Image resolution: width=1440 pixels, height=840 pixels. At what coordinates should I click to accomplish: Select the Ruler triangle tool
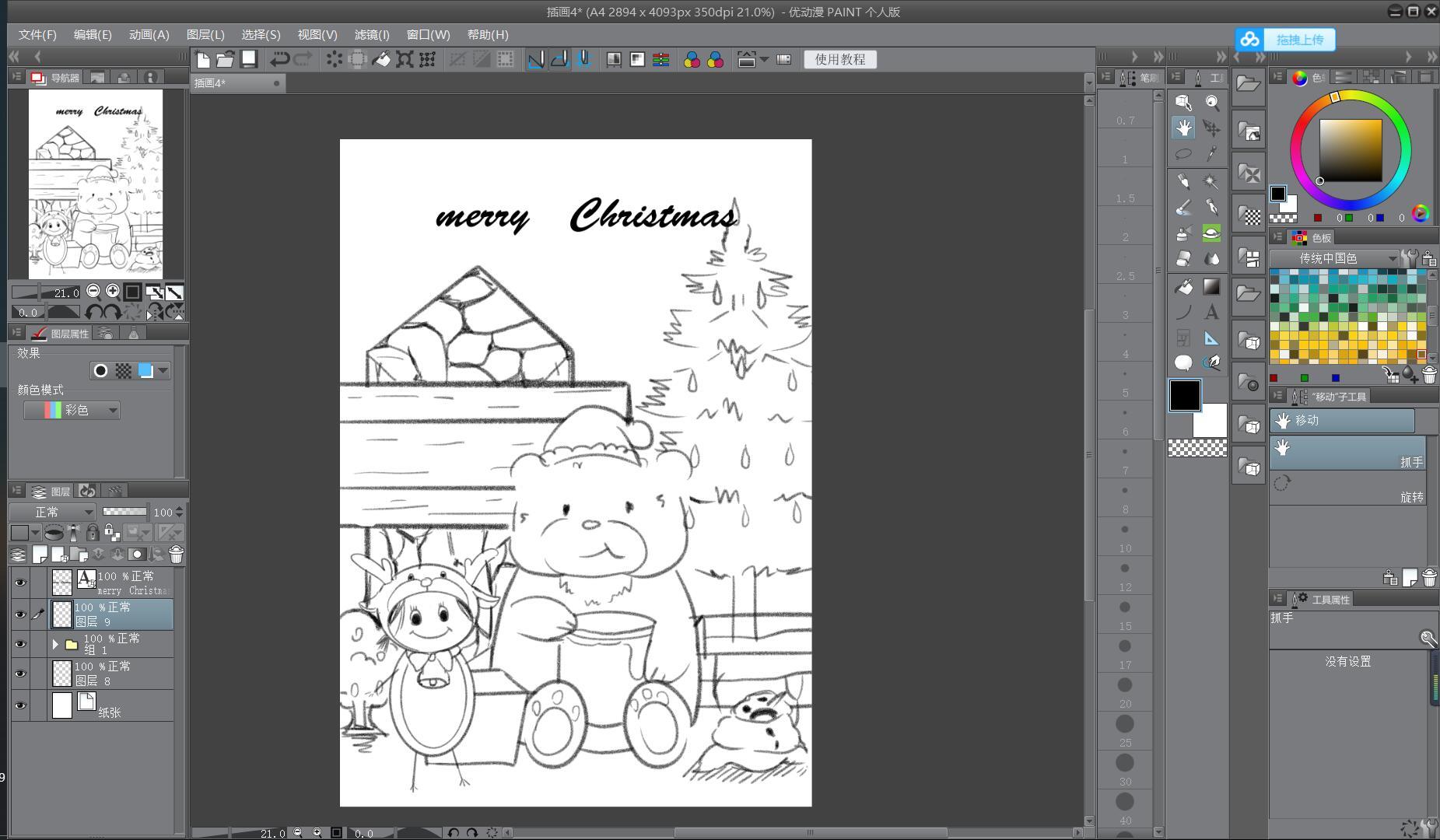click(1211, 338)
